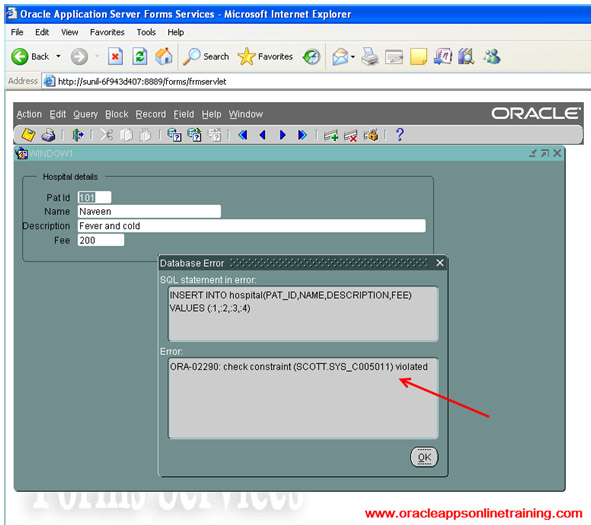
Task: Click the media music note icon
Action: pos(442,57)
